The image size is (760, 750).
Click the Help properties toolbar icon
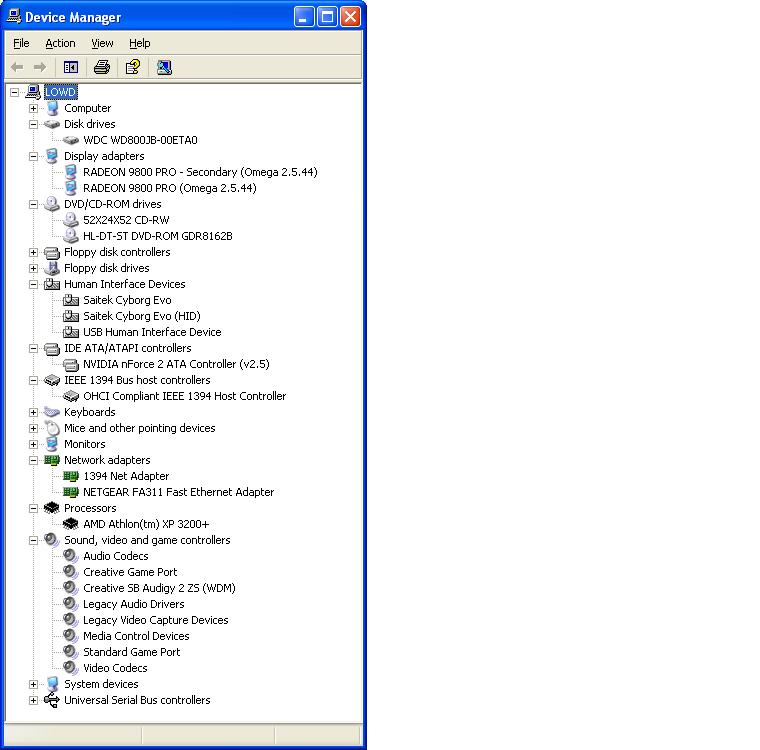(132, 67)
